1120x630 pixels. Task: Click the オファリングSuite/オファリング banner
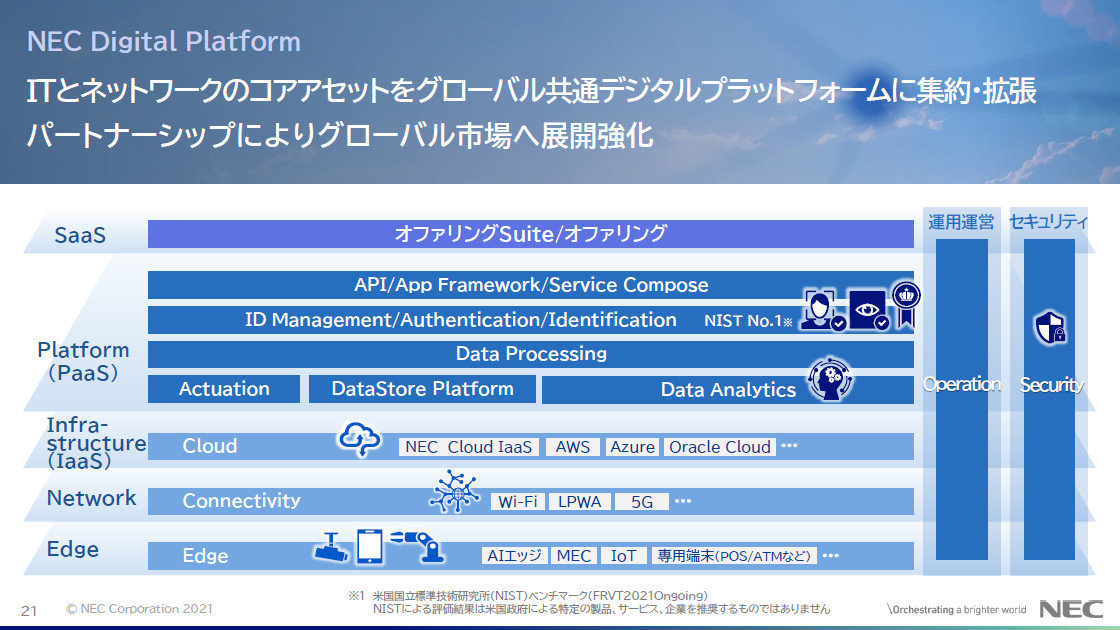[530, 232]
